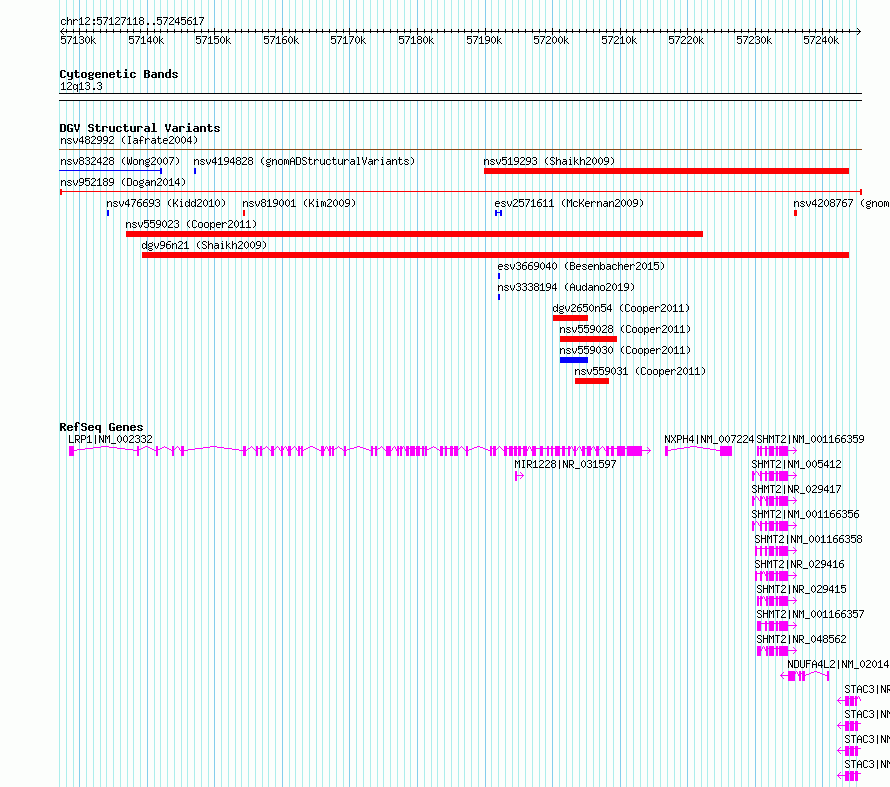Image resolution: width=890 pixels, height=787 pixels.
Task: Click the RefSeq Genes track title
Action: (101, 427)
